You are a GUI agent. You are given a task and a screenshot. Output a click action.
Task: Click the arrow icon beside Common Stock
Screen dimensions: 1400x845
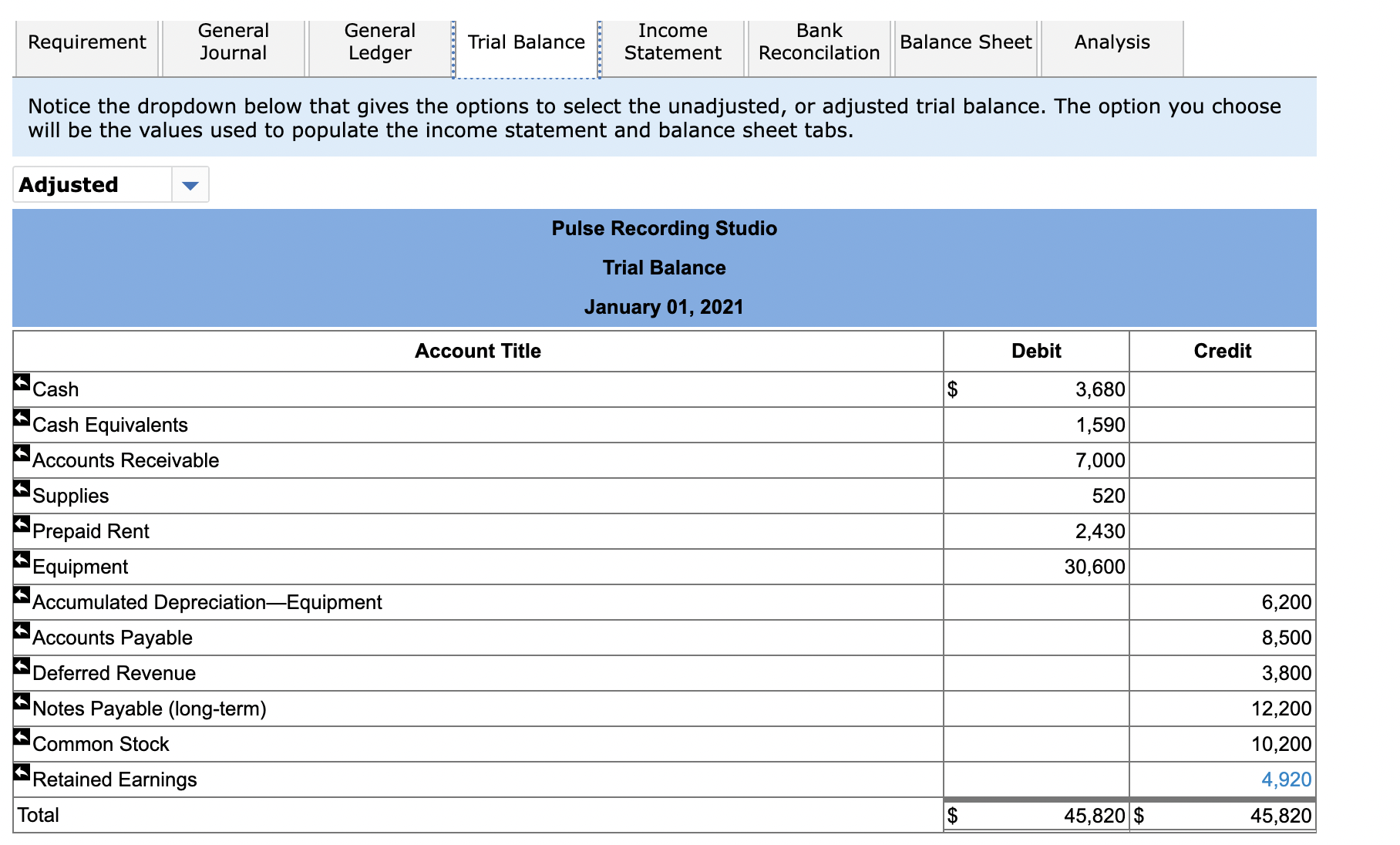pyautogui.click(x=22, y=736)
